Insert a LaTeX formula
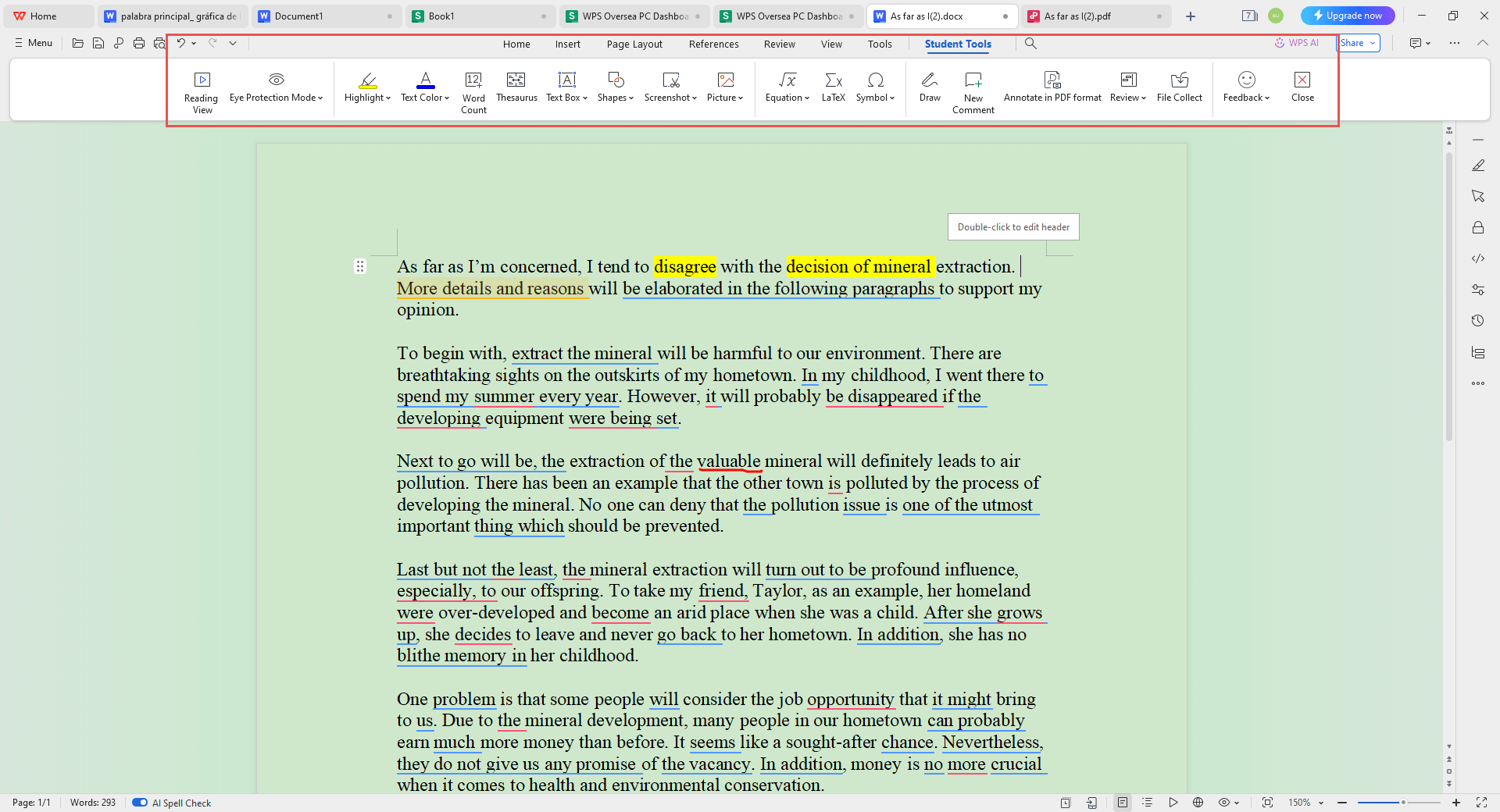Screen dimensions: 1500x812 pyautogui.click(x=833, y=87)
